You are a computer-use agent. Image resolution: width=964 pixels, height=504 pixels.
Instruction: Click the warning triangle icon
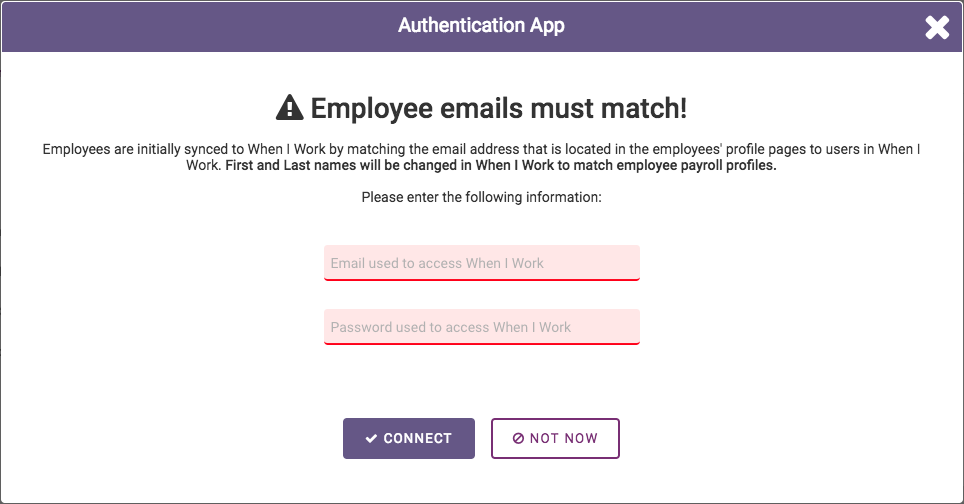click(x=290, y=108)
